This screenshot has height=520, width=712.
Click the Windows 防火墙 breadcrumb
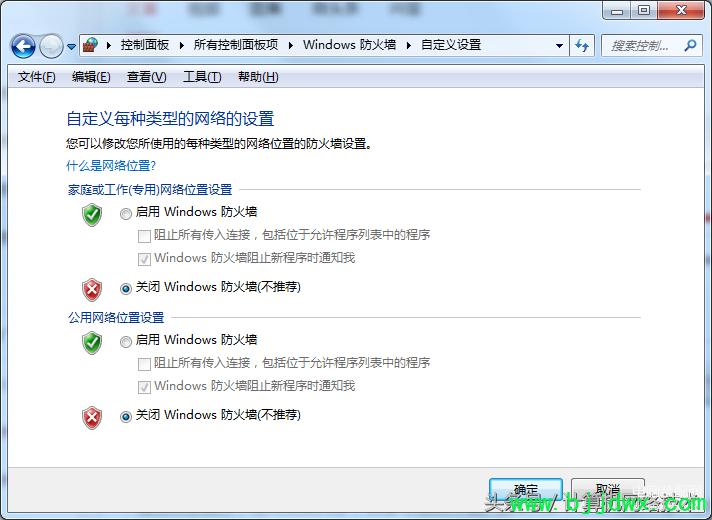pyautogui.click(x=350, y=45)
